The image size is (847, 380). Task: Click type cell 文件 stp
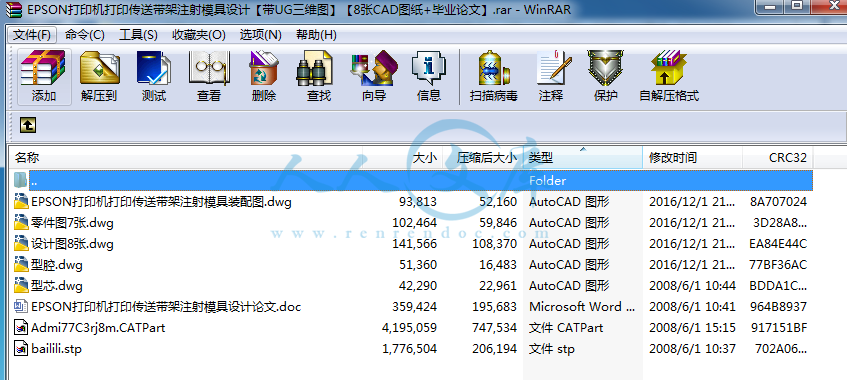pyautogui.click(x=552, y=349)
